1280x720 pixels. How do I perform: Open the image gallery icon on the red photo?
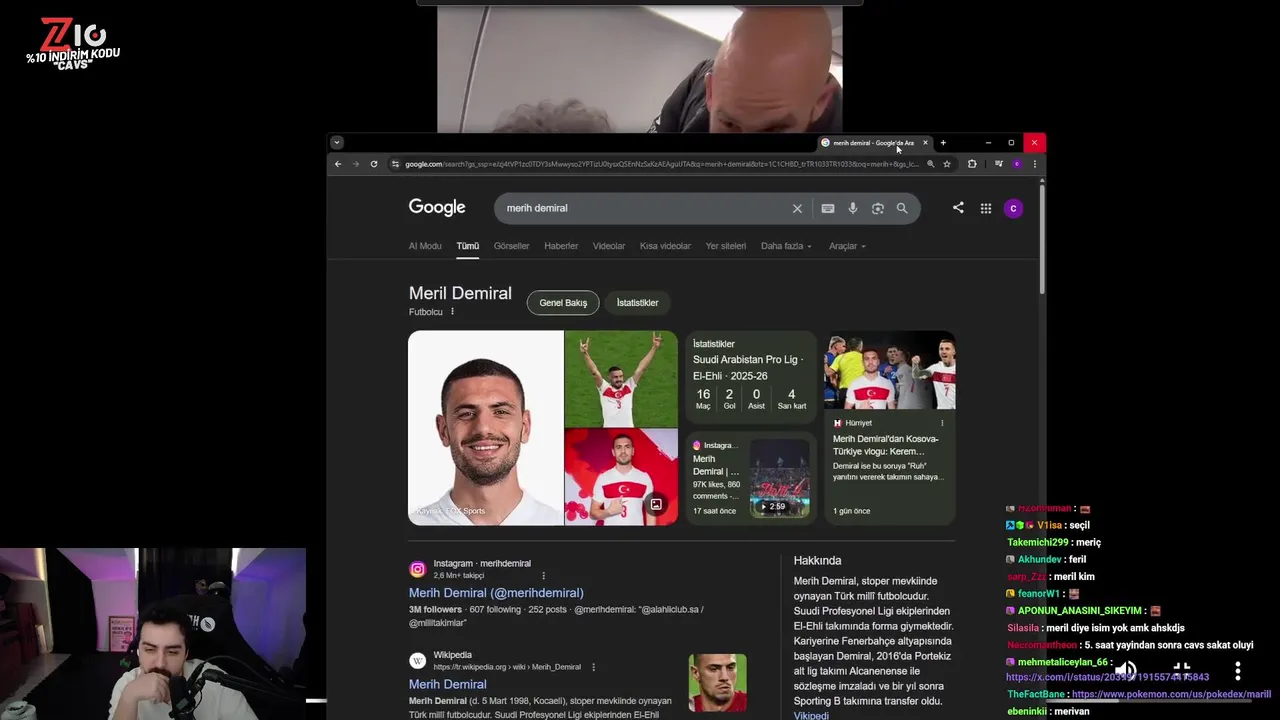coord(656,505)
